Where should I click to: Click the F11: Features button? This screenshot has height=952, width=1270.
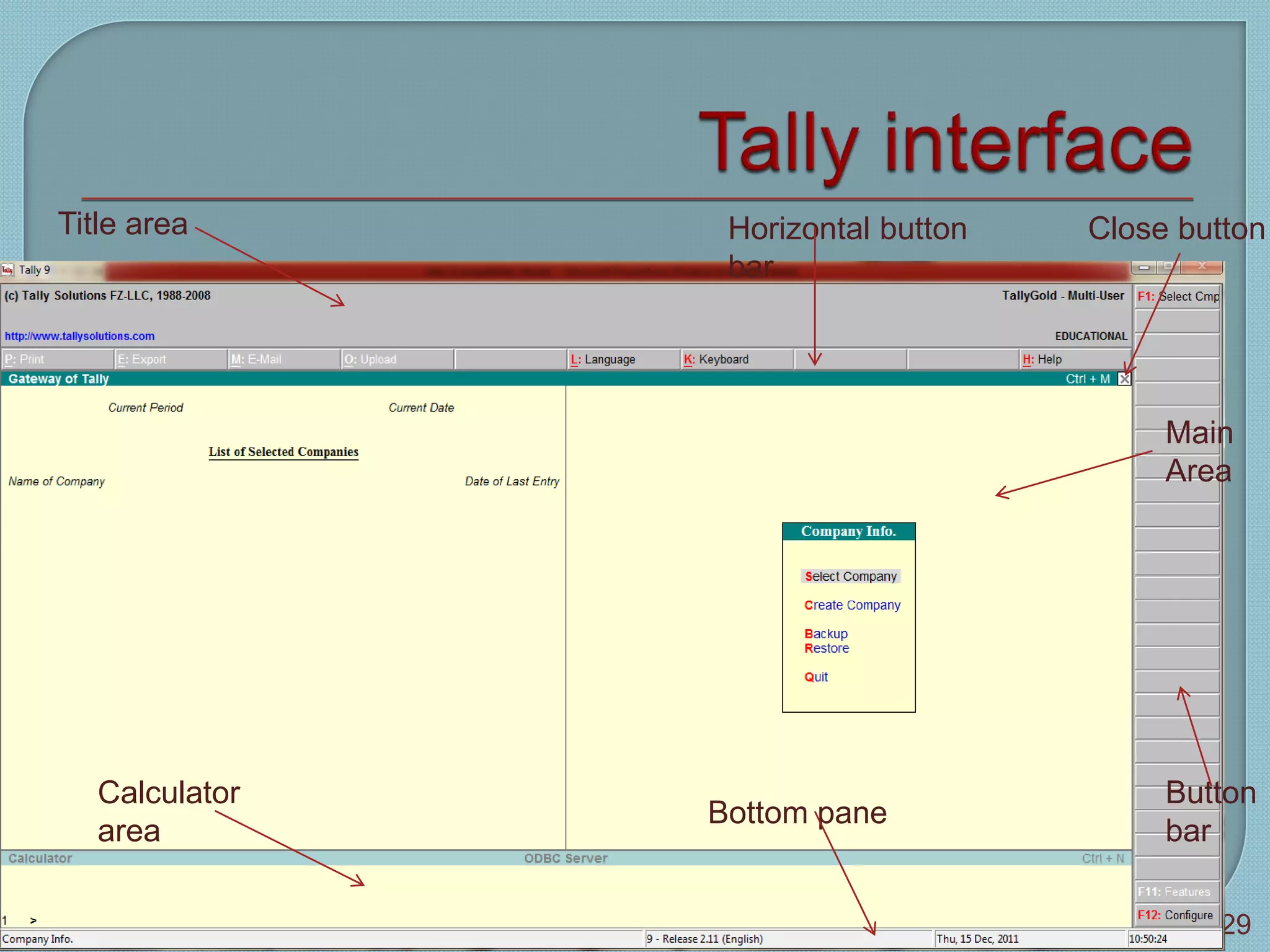point(1178,892)
